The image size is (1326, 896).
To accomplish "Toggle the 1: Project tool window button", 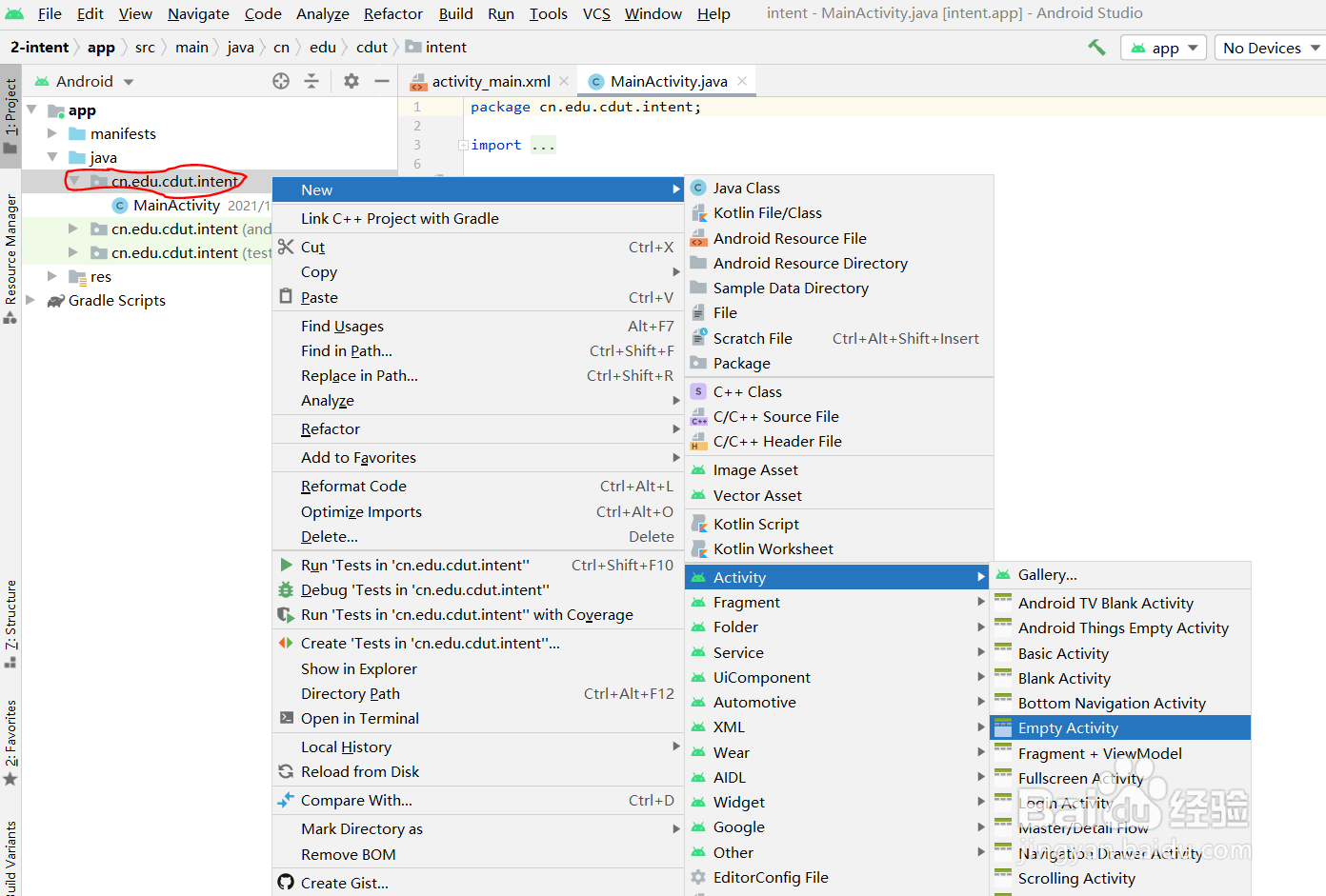I will coord(10,114).
